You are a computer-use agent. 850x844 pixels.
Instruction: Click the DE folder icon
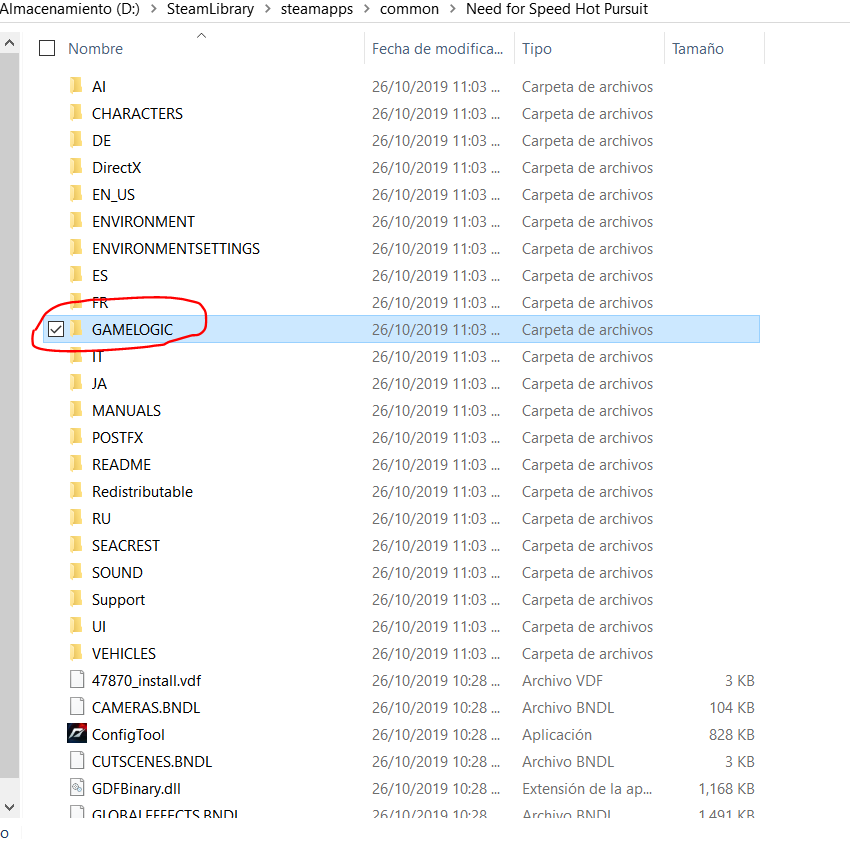pyautogui.click(x=76, y=140)
